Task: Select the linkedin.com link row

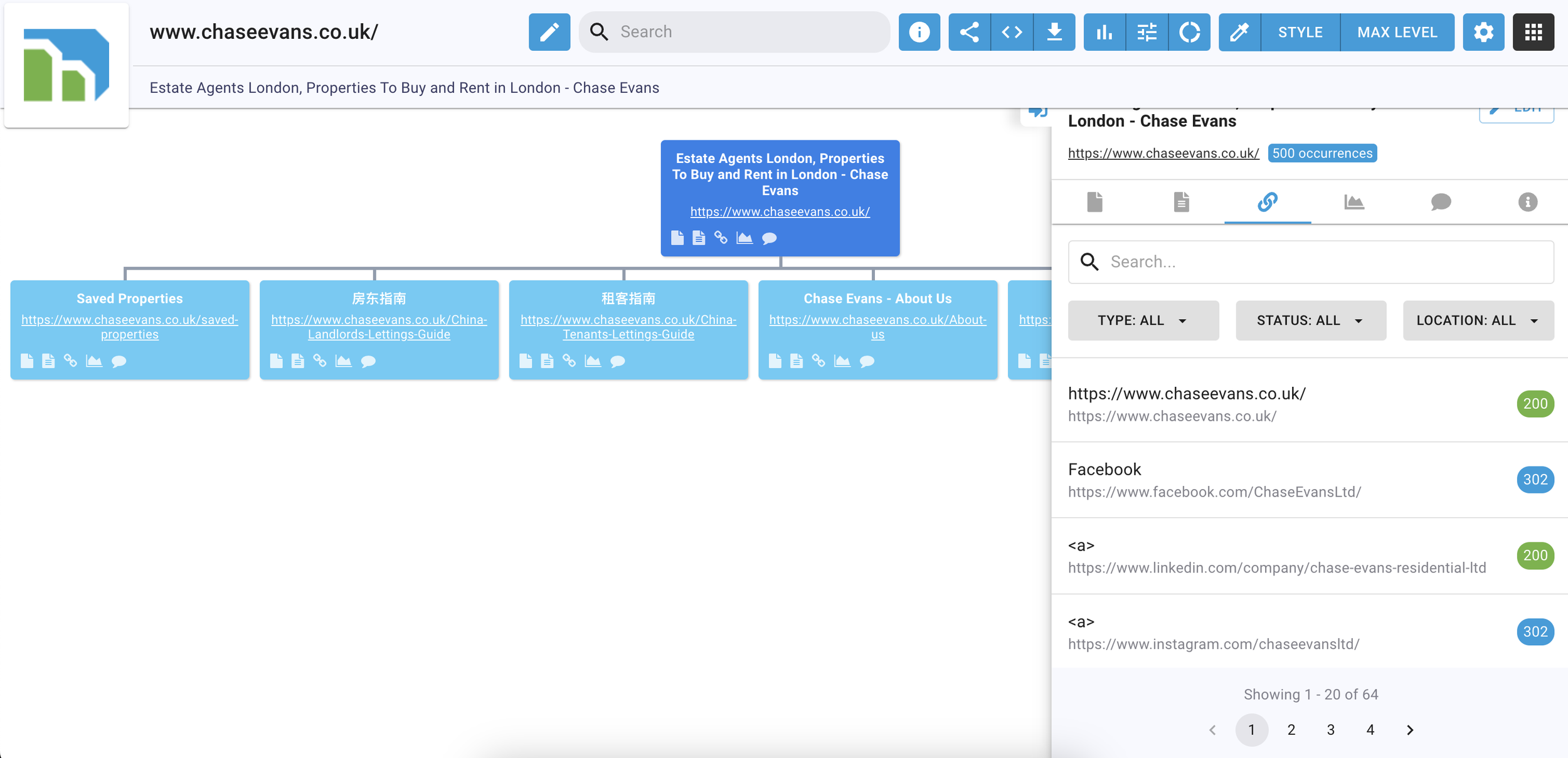Action: pyautogui.click(x=1310, y=556)
